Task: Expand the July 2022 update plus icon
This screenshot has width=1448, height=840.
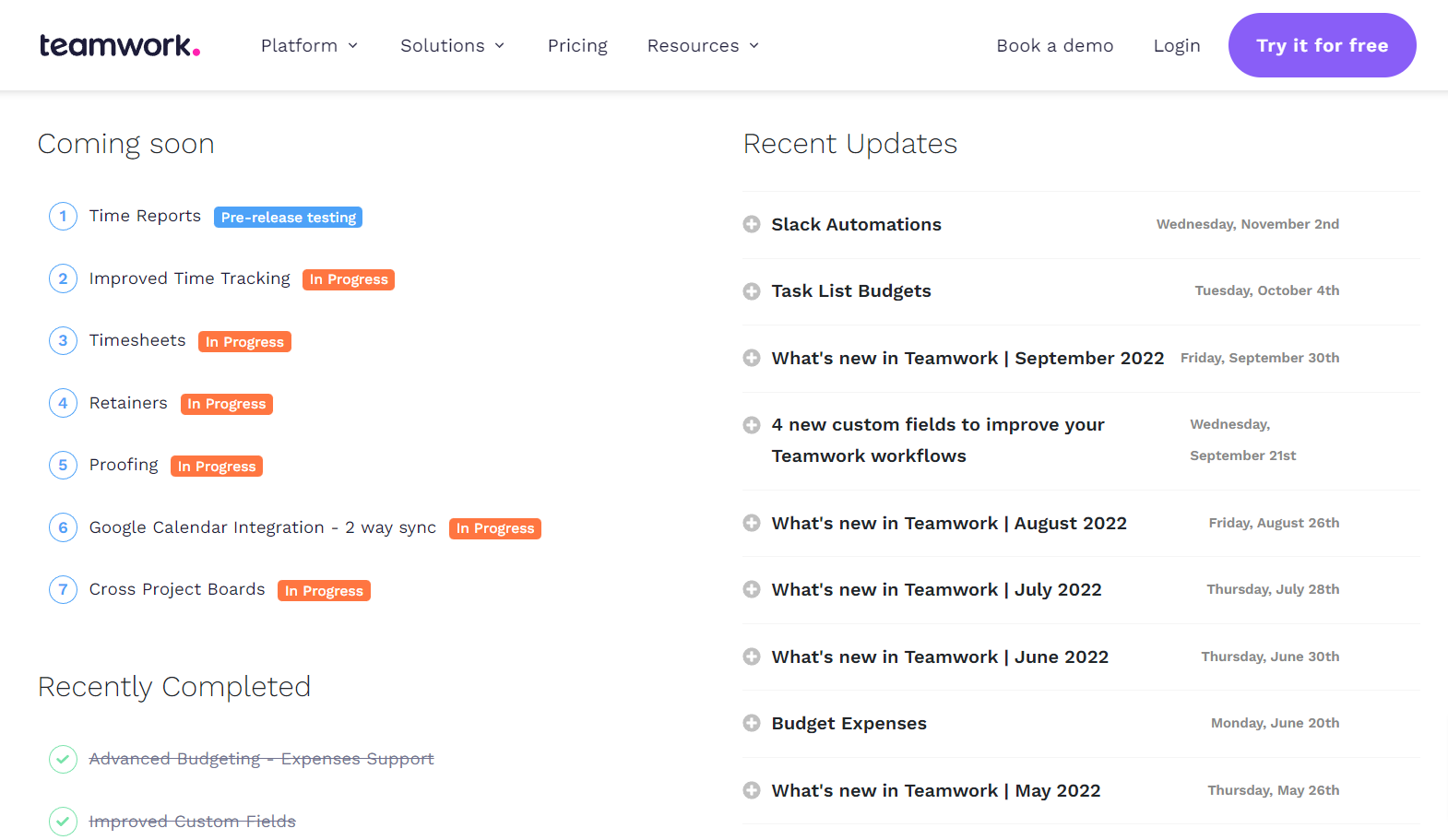Action: tap(752, 589)
